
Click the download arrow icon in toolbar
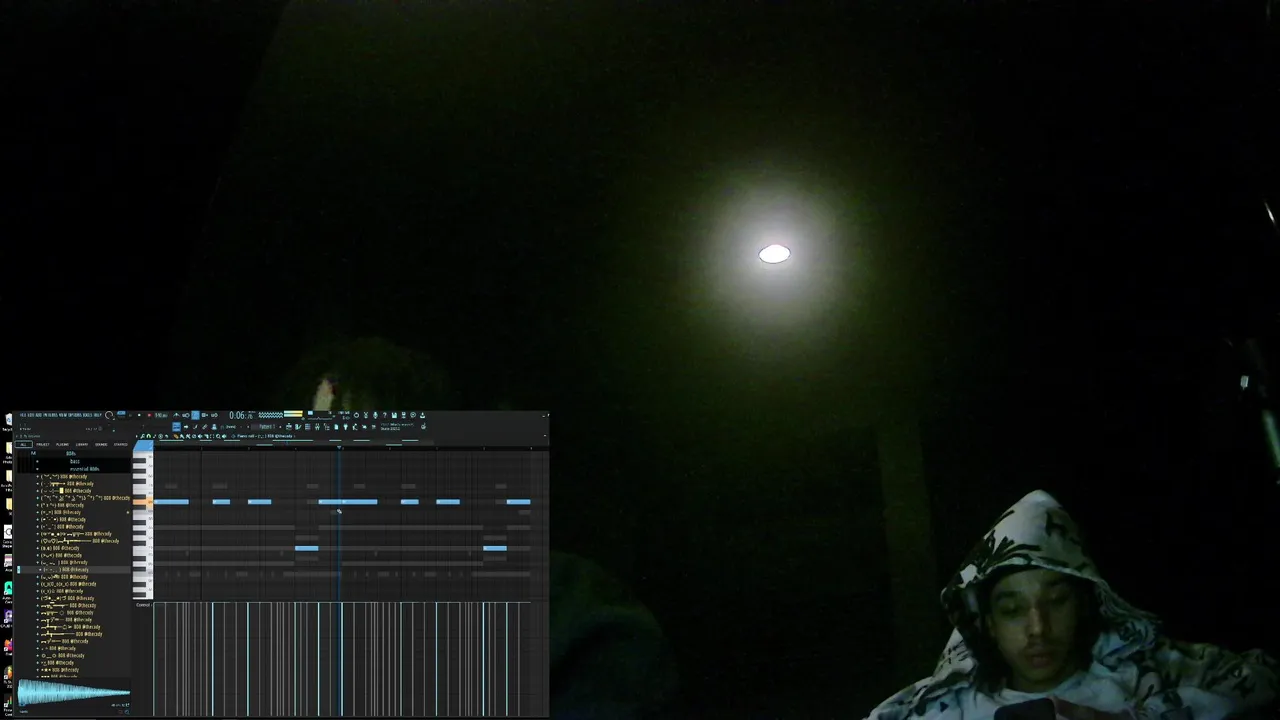click(x=422, y=415)
